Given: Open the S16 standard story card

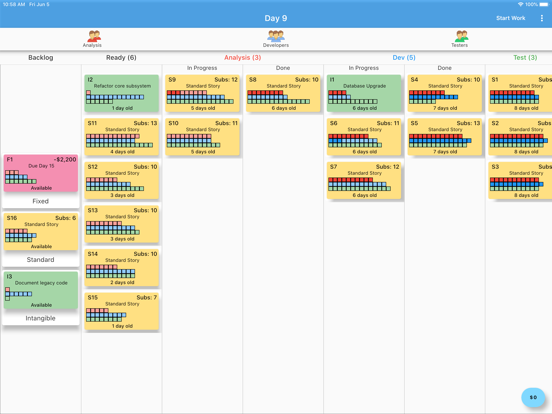Looking at the screenshot, I should pos(41,232).
